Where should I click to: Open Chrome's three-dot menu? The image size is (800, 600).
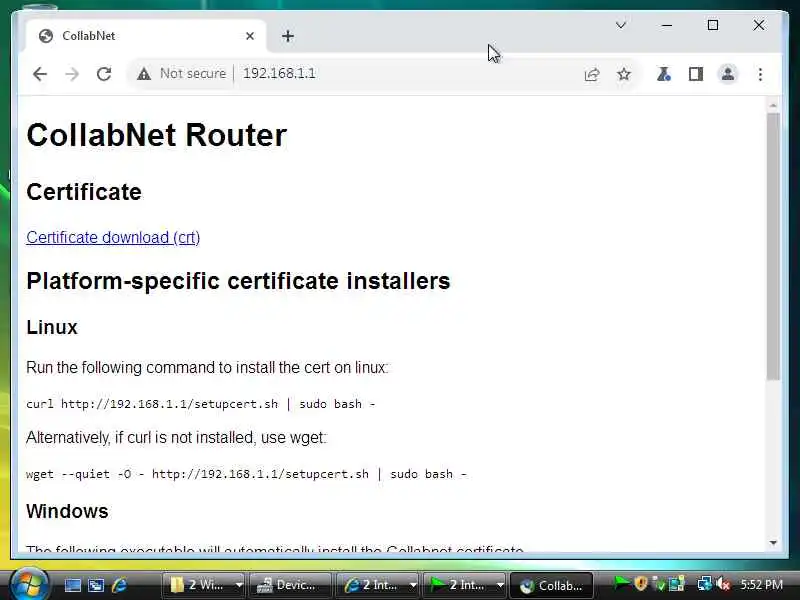pos(760,74)
